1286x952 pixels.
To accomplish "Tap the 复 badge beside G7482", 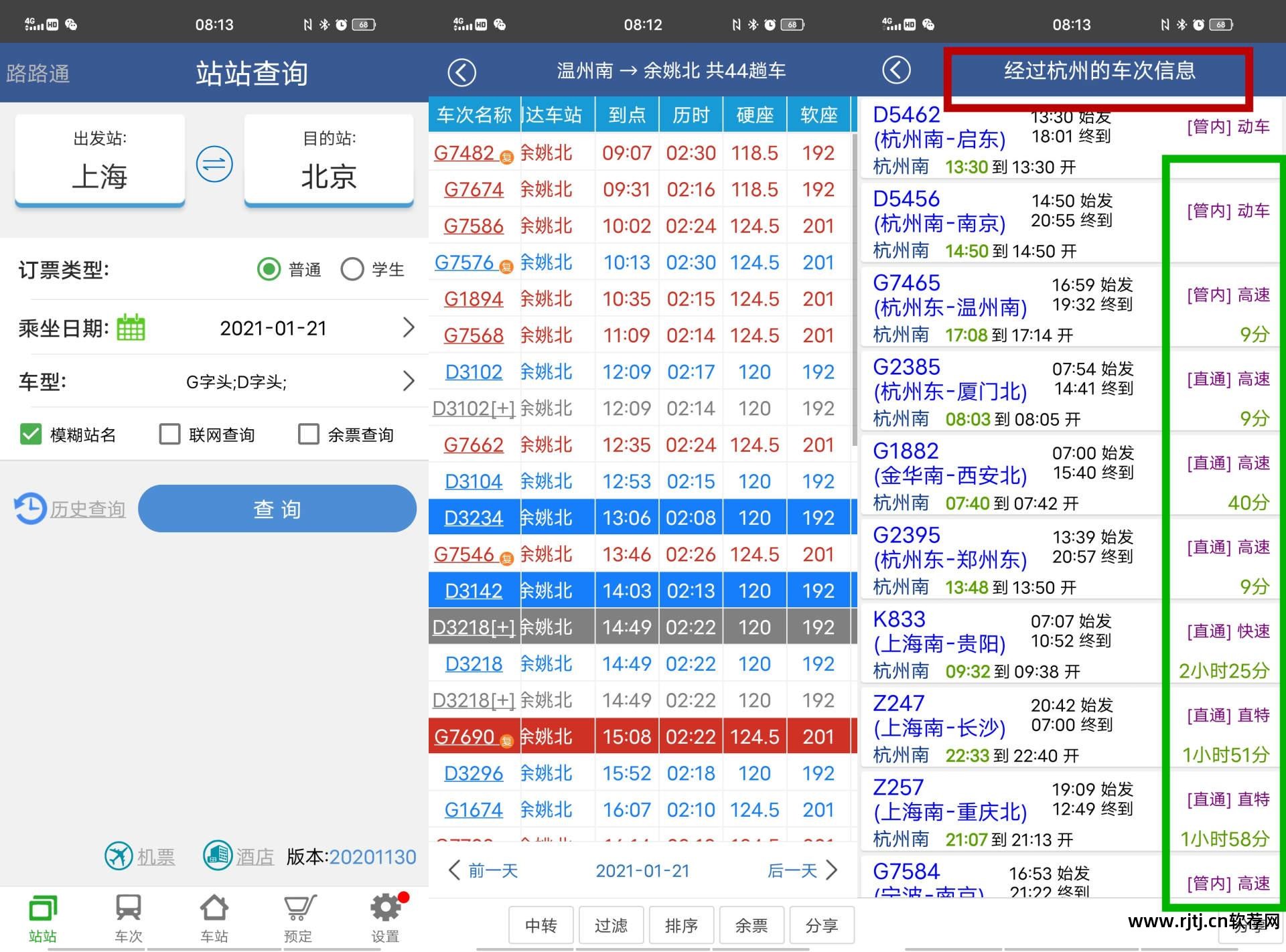I will pyautogui.click(x=507, y=158).
